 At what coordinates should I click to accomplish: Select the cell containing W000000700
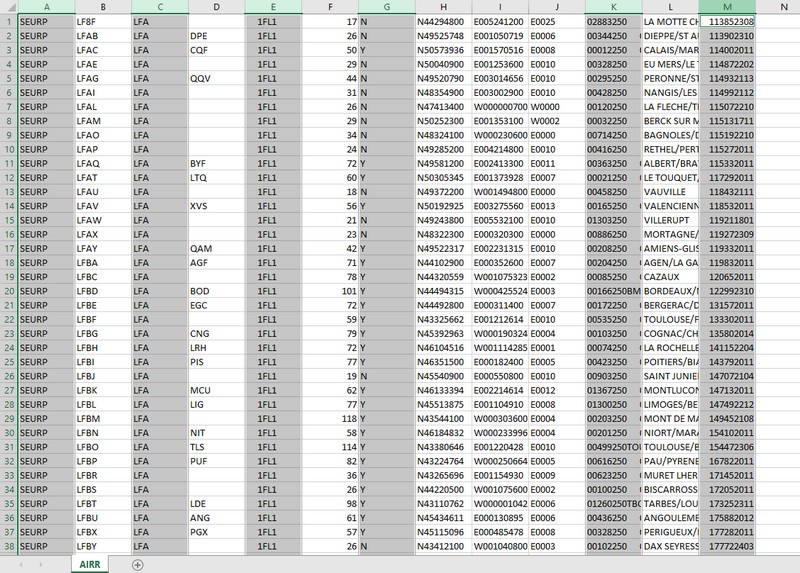499,106
